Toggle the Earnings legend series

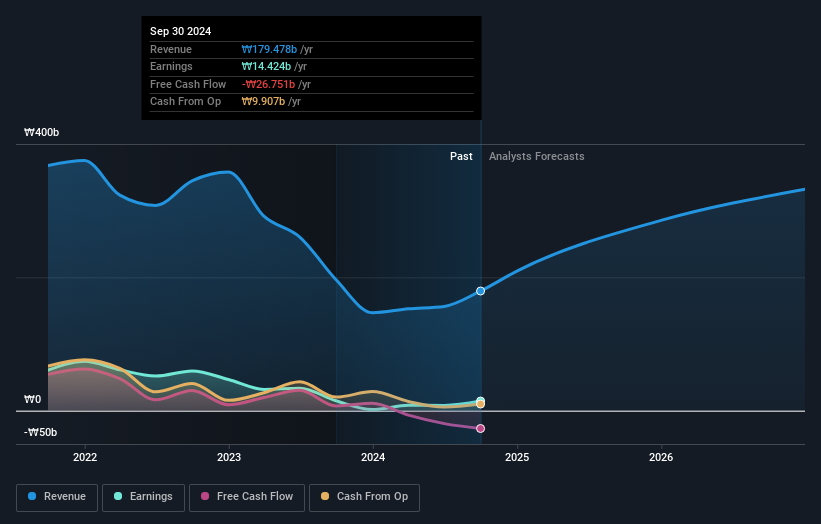pyautogui.click(x=143, y=497)
